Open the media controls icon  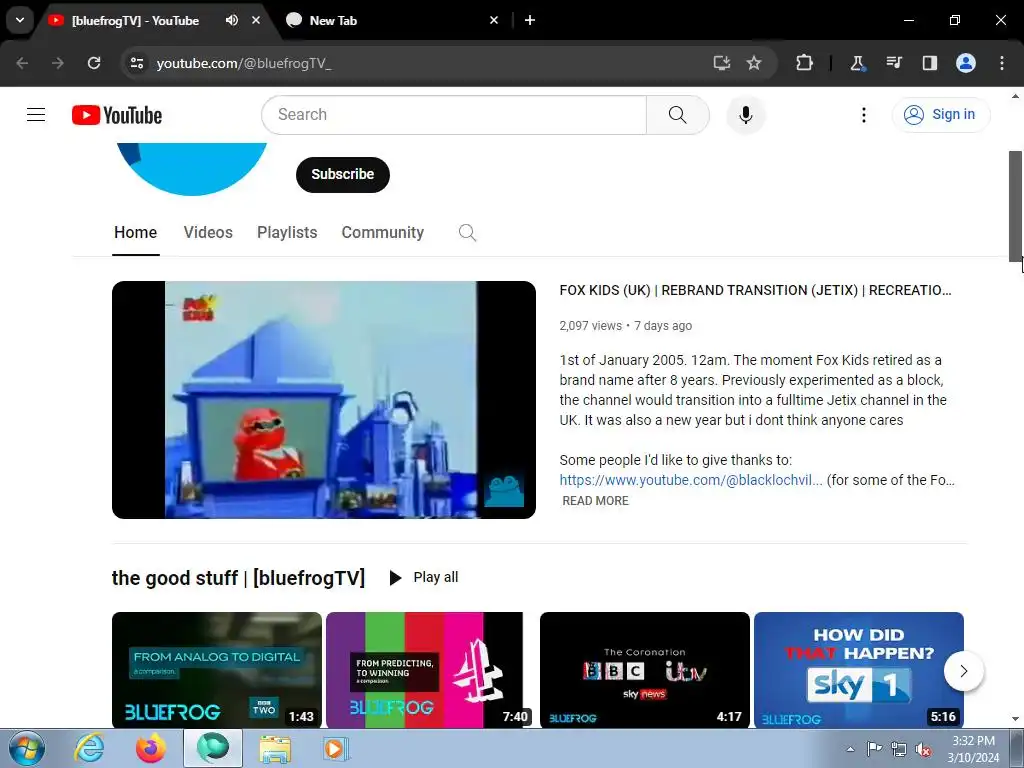point(893,63)
